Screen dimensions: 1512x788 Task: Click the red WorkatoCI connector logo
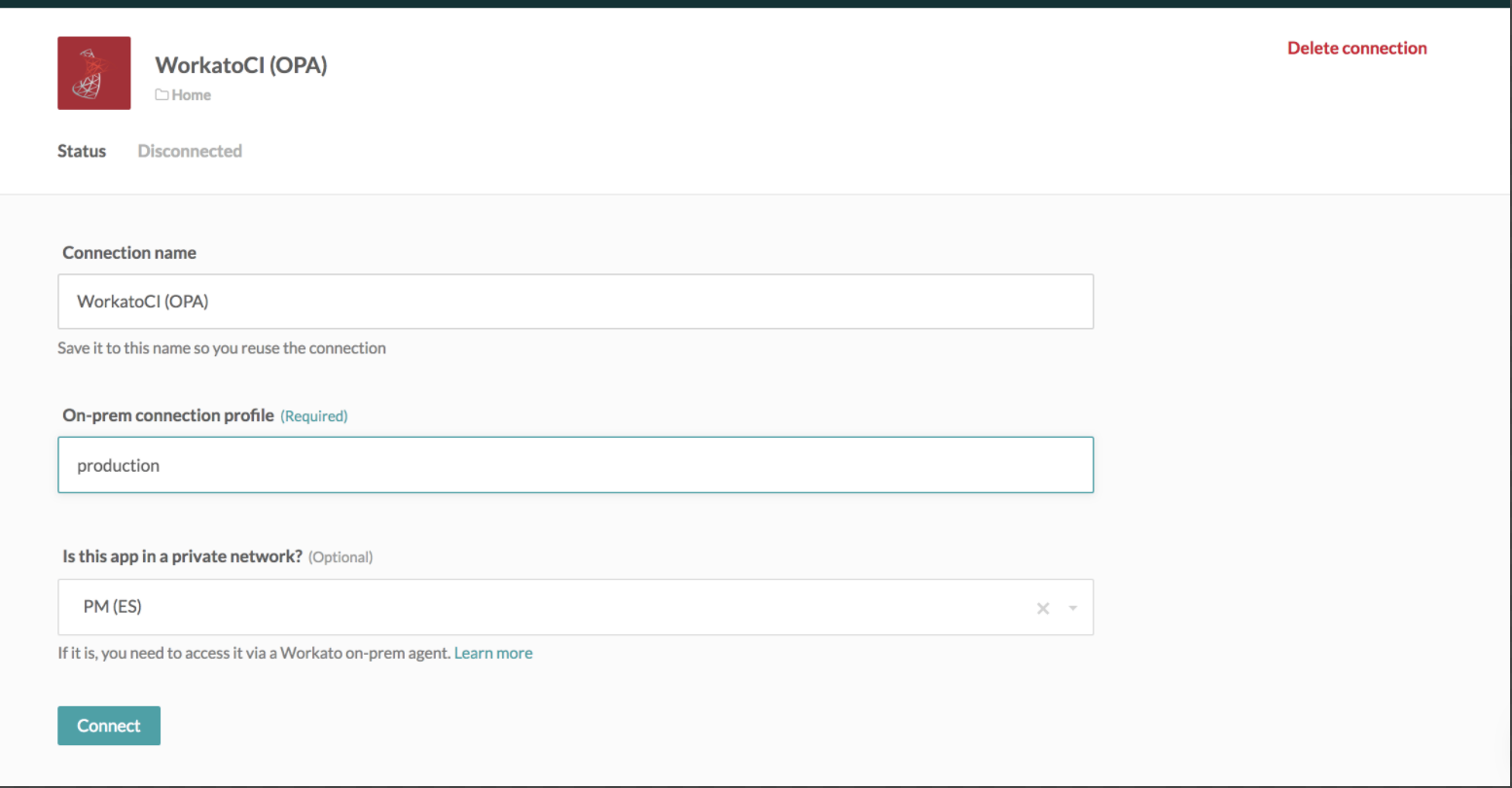click(x=94, y=73)
